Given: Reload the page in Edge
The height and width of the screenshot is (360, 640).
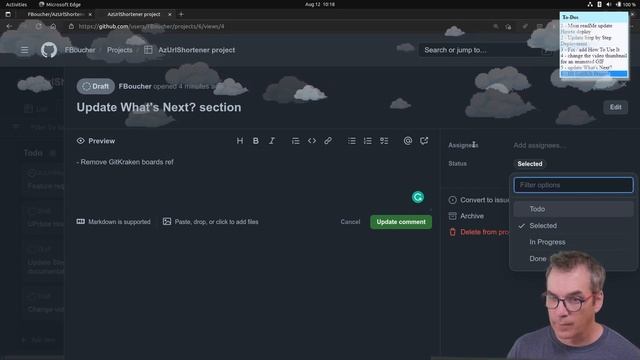Looking at the screenshot, I should 38,26.
